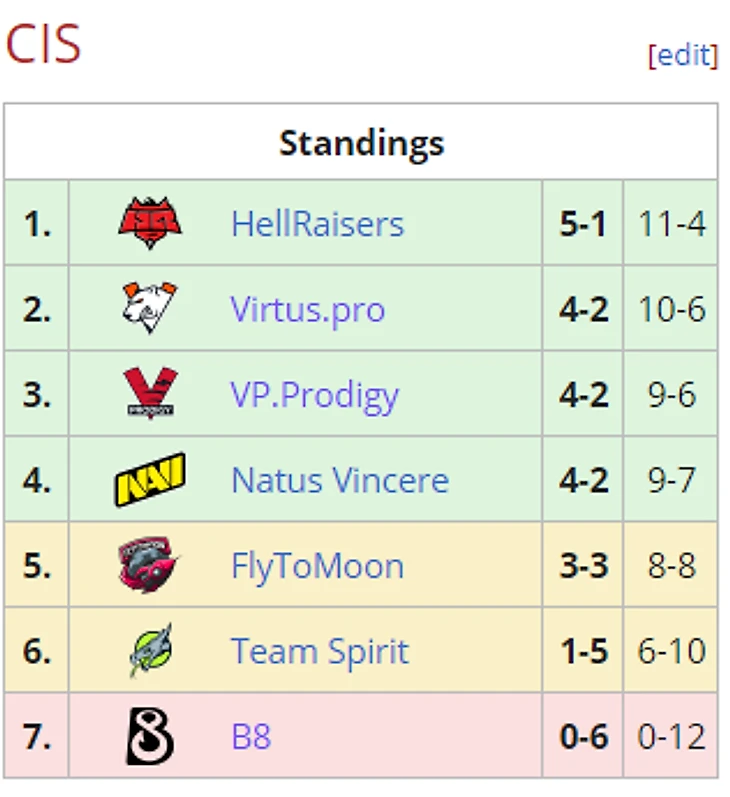Click the VP.Prodigy red V logo
The image size is (730, 797).
pyautogui.click(x=150, y=393)
